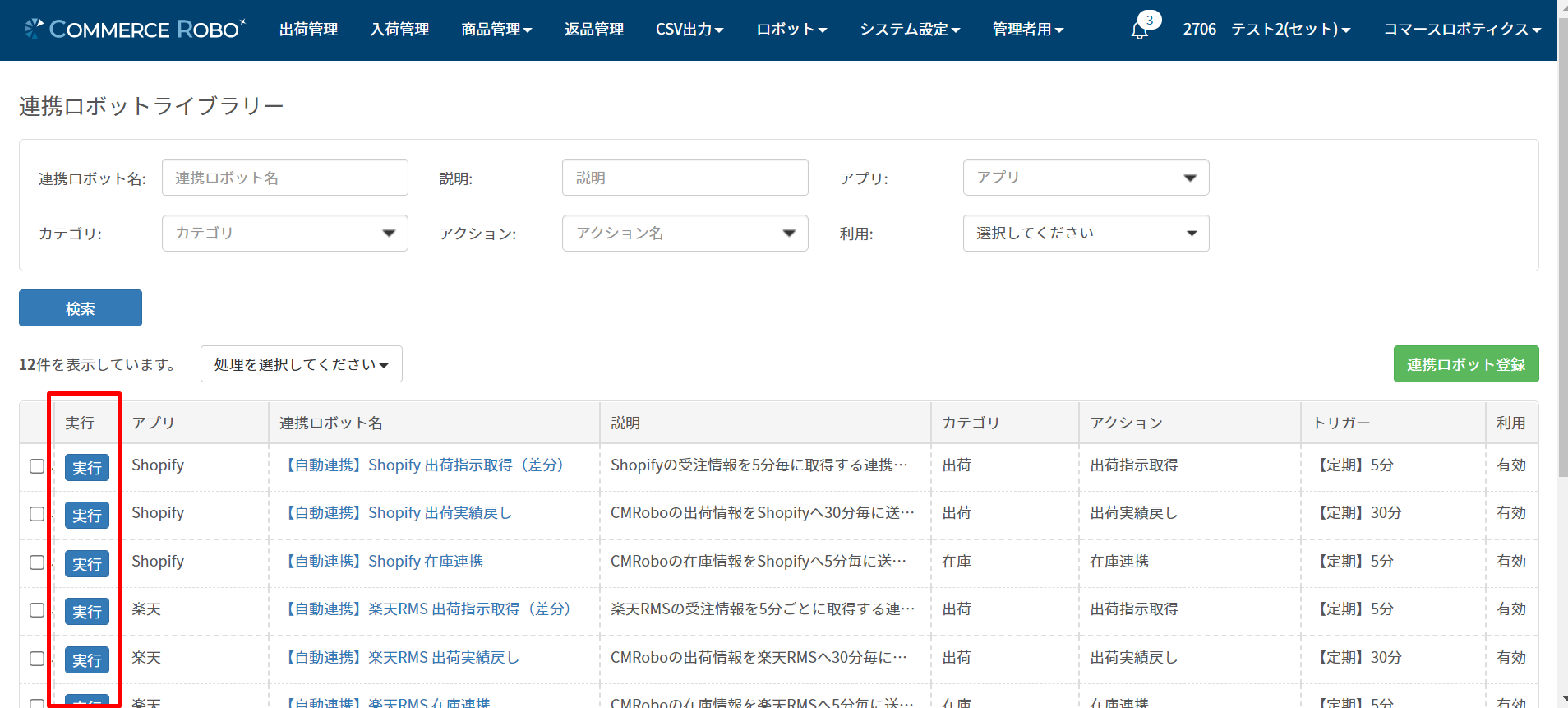Screen dimensions: 1568x708
Task: Open the カテゴリ filter dropdown
Action: click(x=285, y=234)
